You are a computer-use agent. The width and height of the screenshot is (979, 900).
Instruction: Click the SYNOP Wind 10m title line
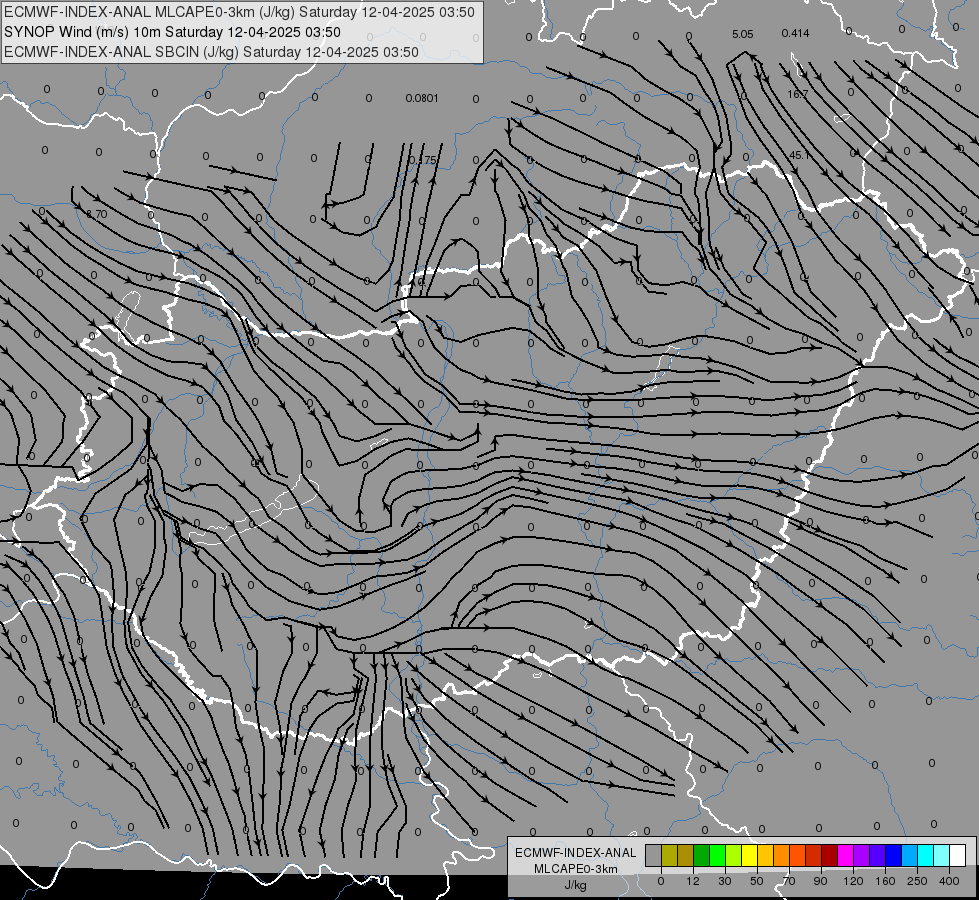[172, 32]
